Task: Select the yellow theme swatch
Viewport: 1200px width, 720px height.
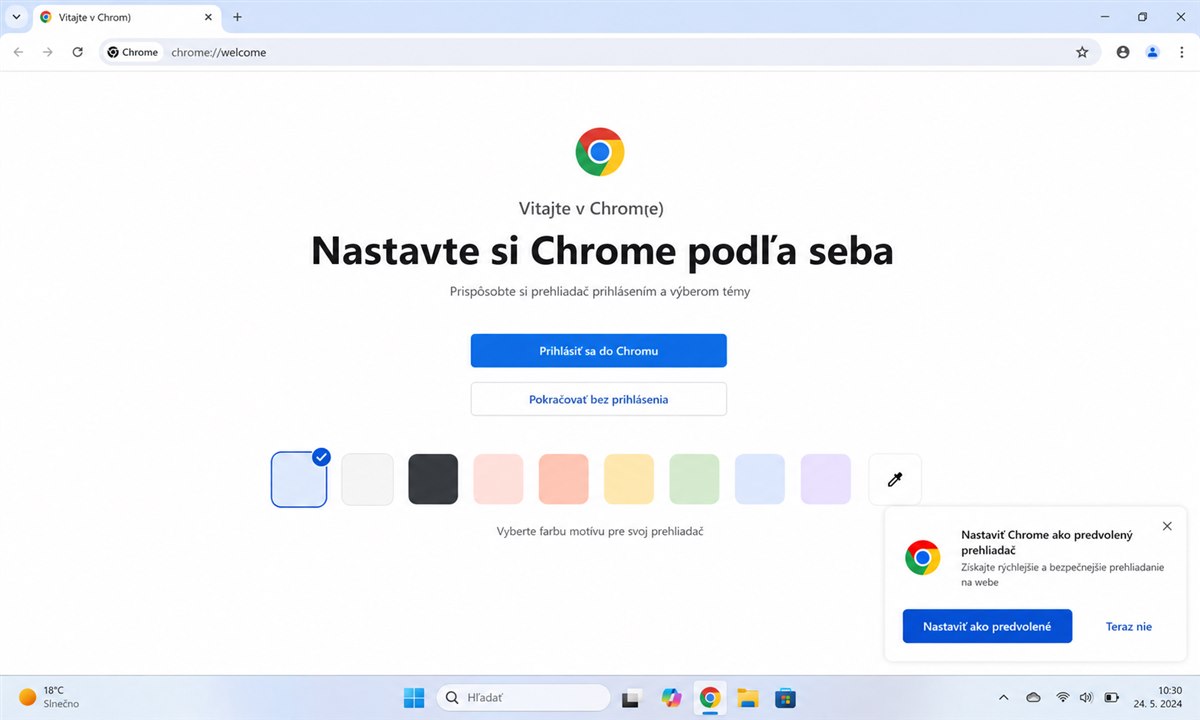Action: (629, 479)
